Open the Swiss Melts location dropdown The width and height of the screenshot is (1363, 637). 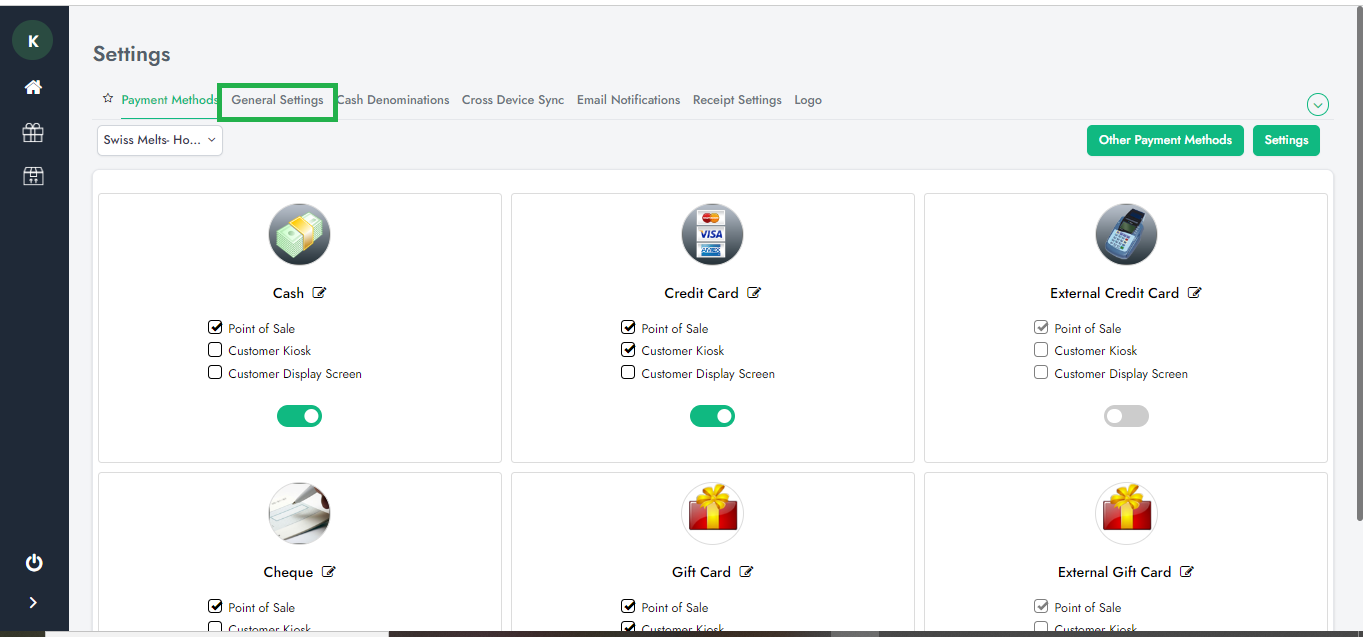(160, 140)
